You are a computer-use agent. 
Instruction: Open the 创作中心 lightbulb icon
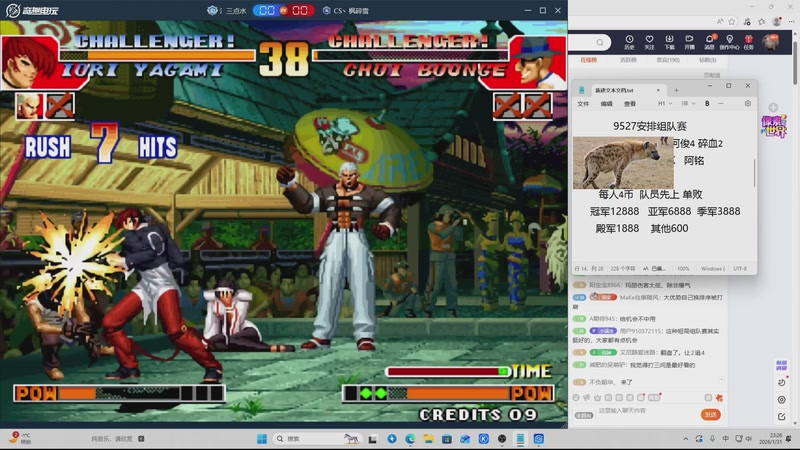(x=730, y=42)
